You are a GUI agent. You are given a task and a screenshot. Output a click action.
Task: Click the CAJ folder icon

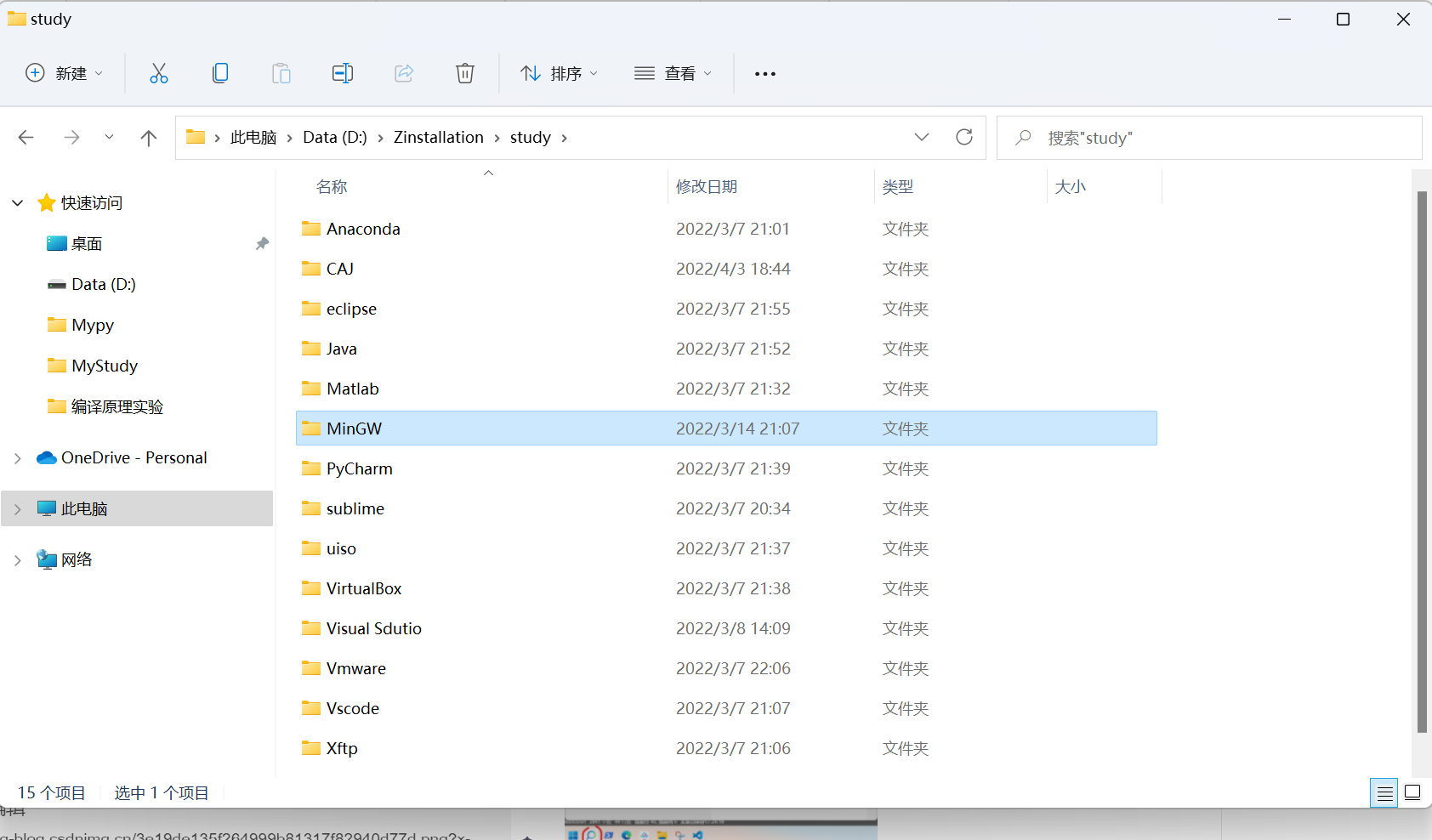[x=311, y=269]
